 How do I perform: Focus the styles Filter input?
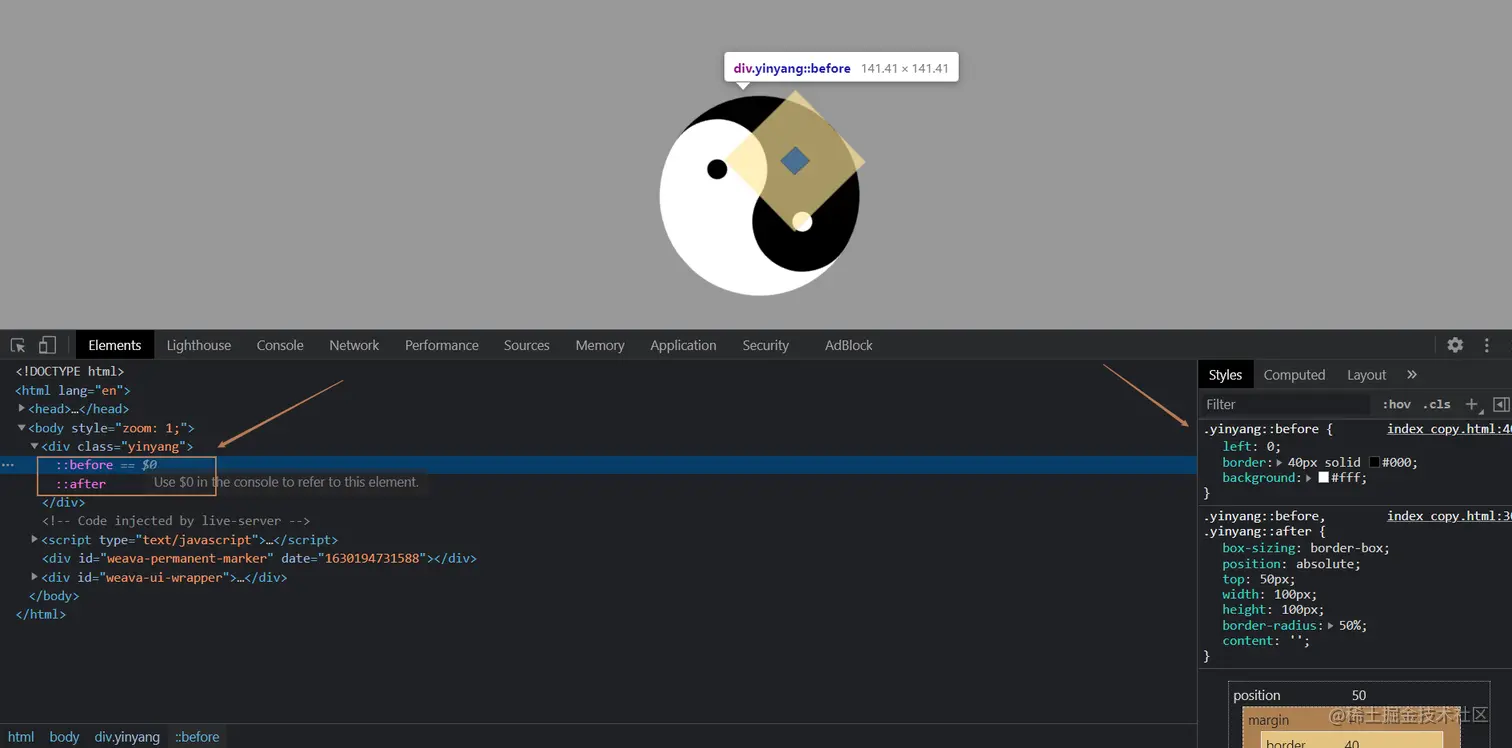(x=1284, y=404)
